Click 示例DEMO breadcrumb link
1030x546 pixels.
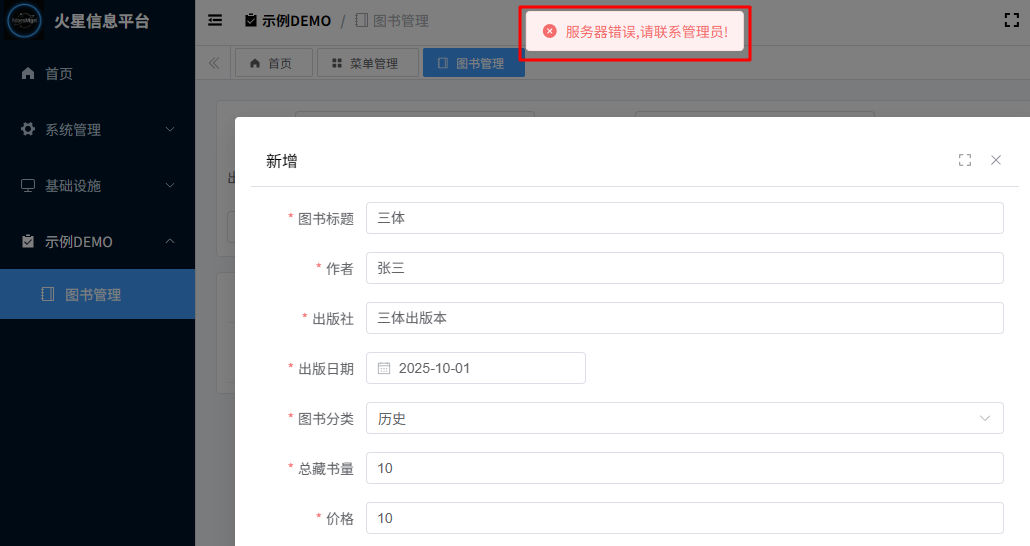(288, 21)
